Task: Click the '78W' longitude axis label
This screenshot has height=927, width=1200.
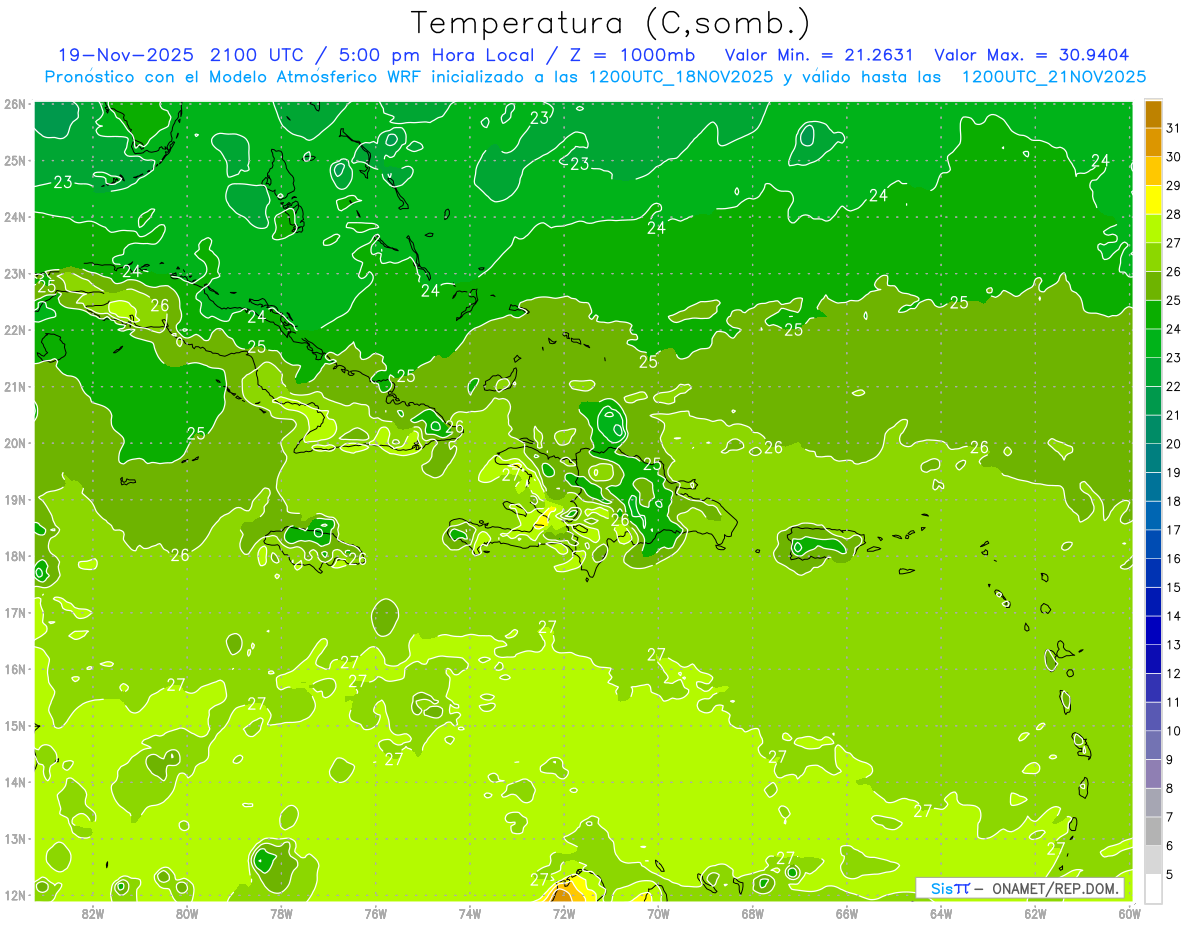Action: [x=281, y=913]
